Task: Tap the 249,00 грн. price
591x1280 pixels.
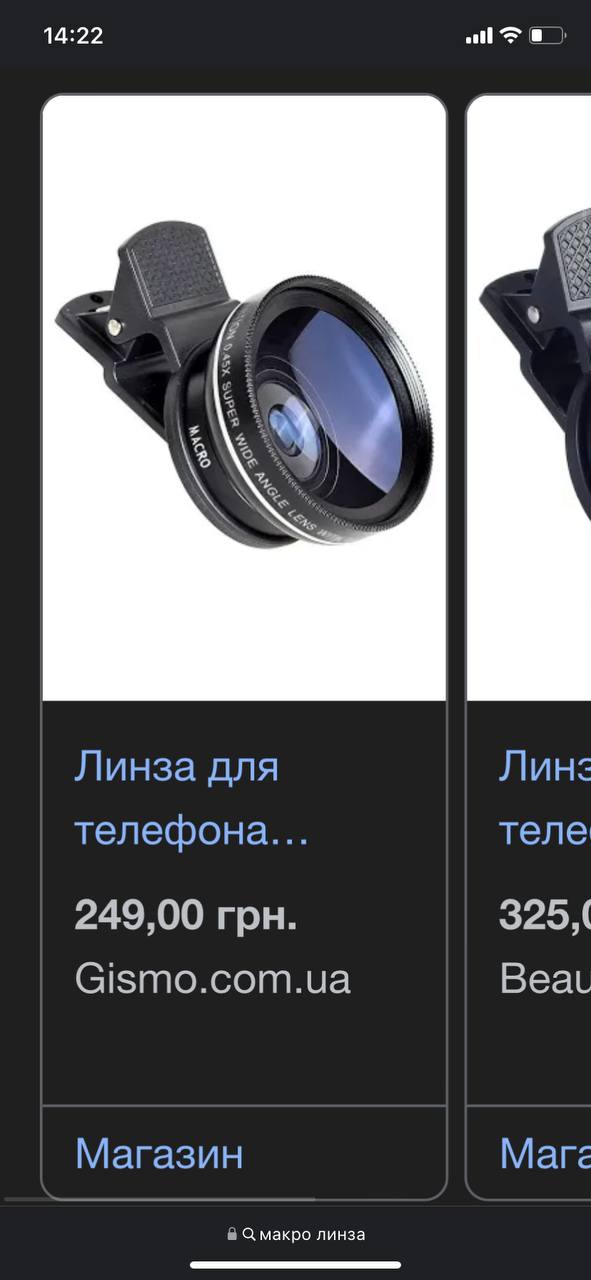Action: (x=185, y=915)
